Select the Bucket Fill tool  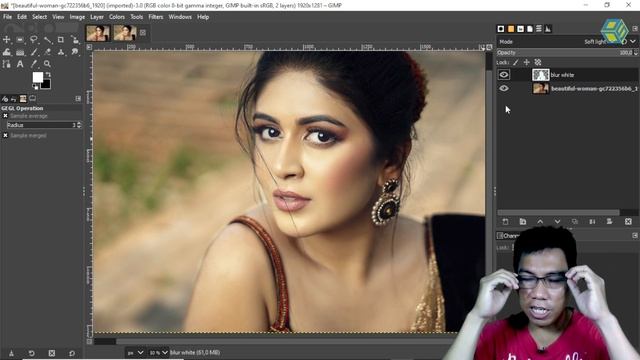point(7,52)
